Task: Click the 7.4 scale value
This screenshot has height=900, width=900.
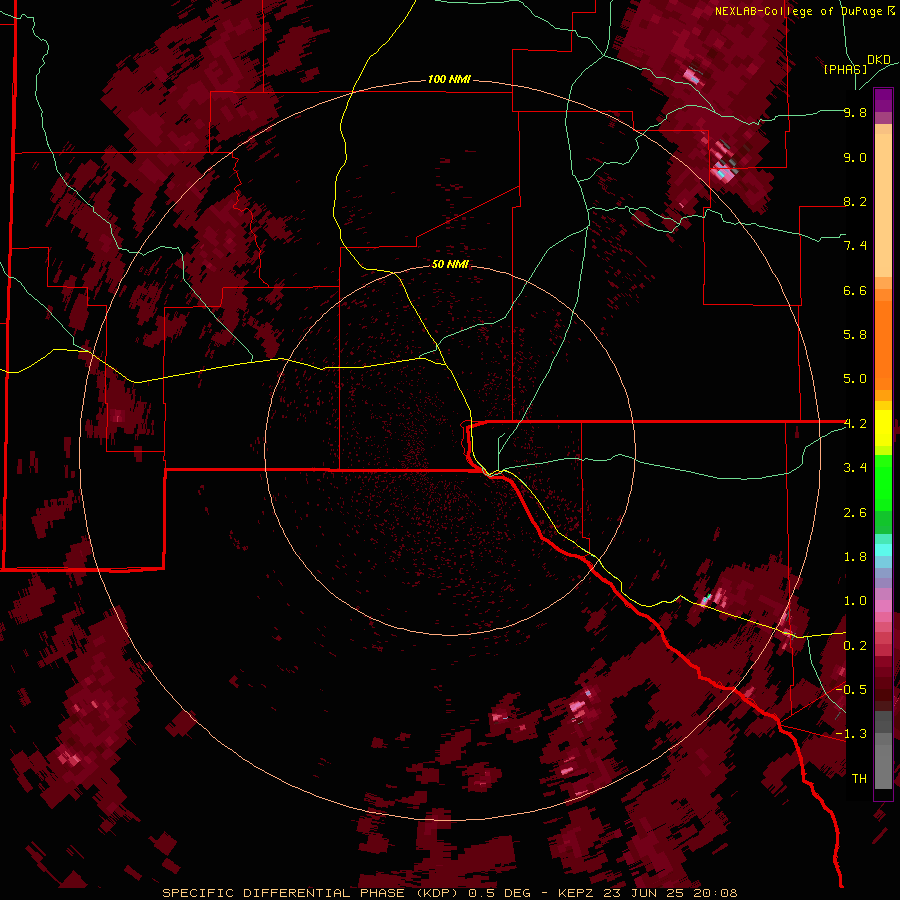Action: [855, 246]
